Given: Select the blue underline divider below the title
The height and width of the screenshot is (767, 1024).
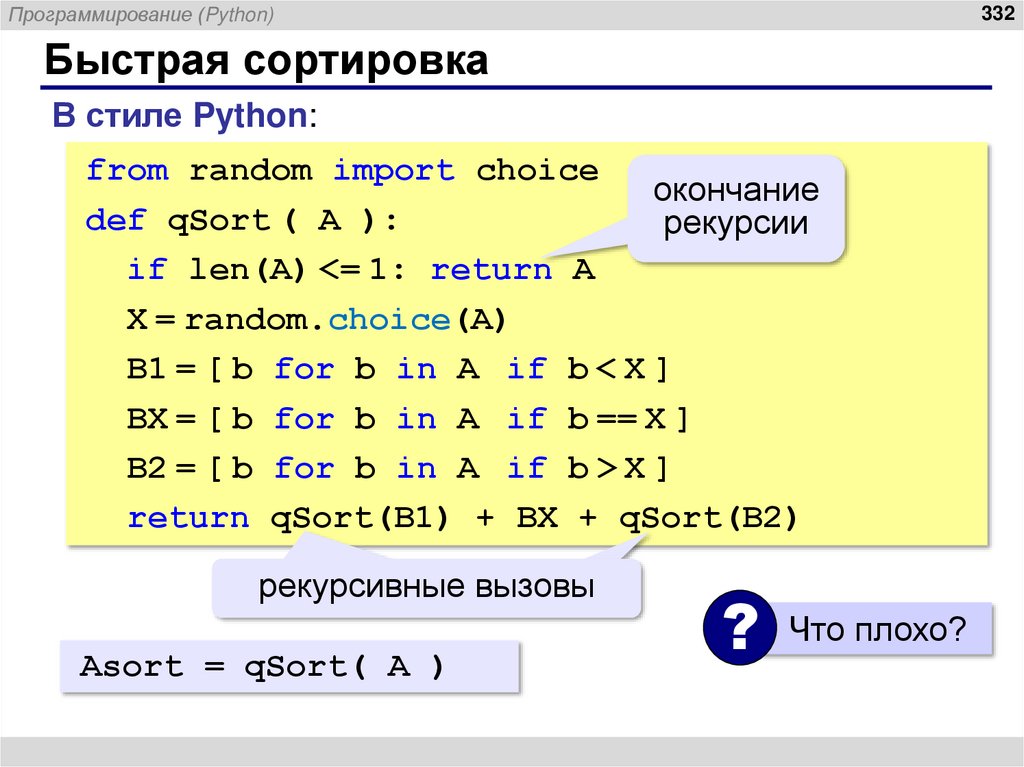Looking at the screenshot, I should [x=512, y=85].
